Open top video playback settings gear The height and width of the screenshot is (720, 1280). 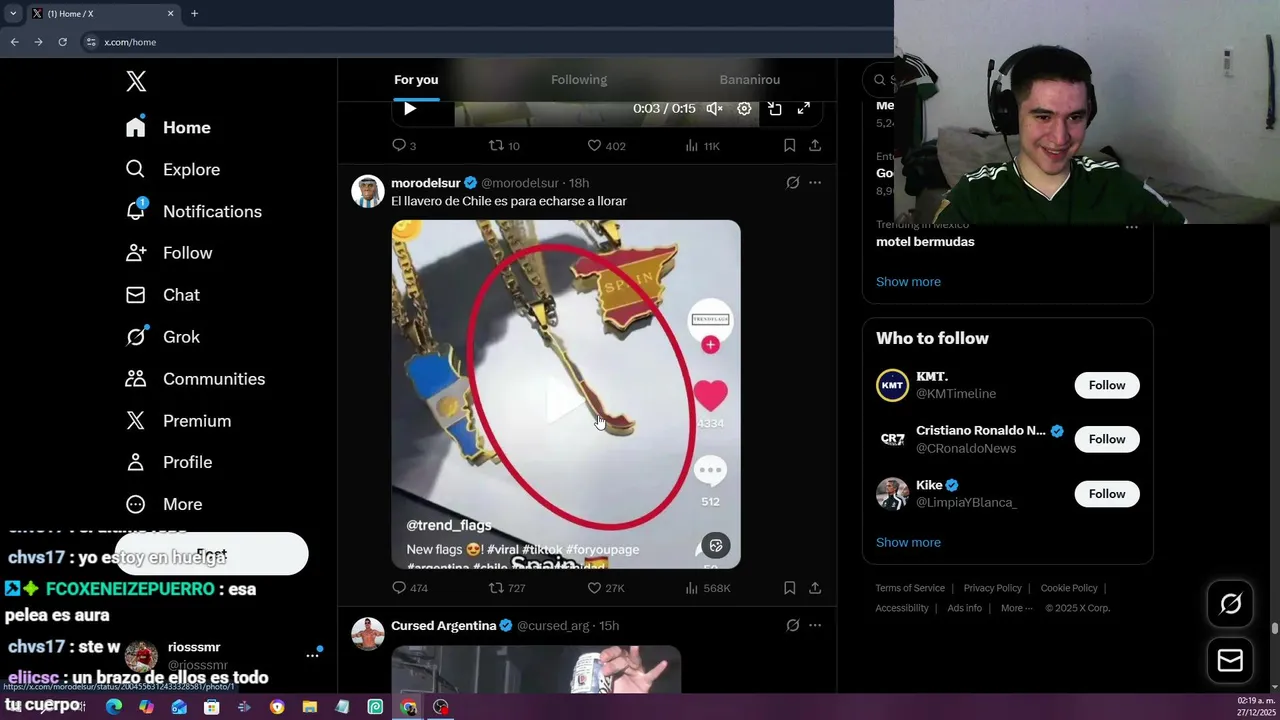click(744, 108)
